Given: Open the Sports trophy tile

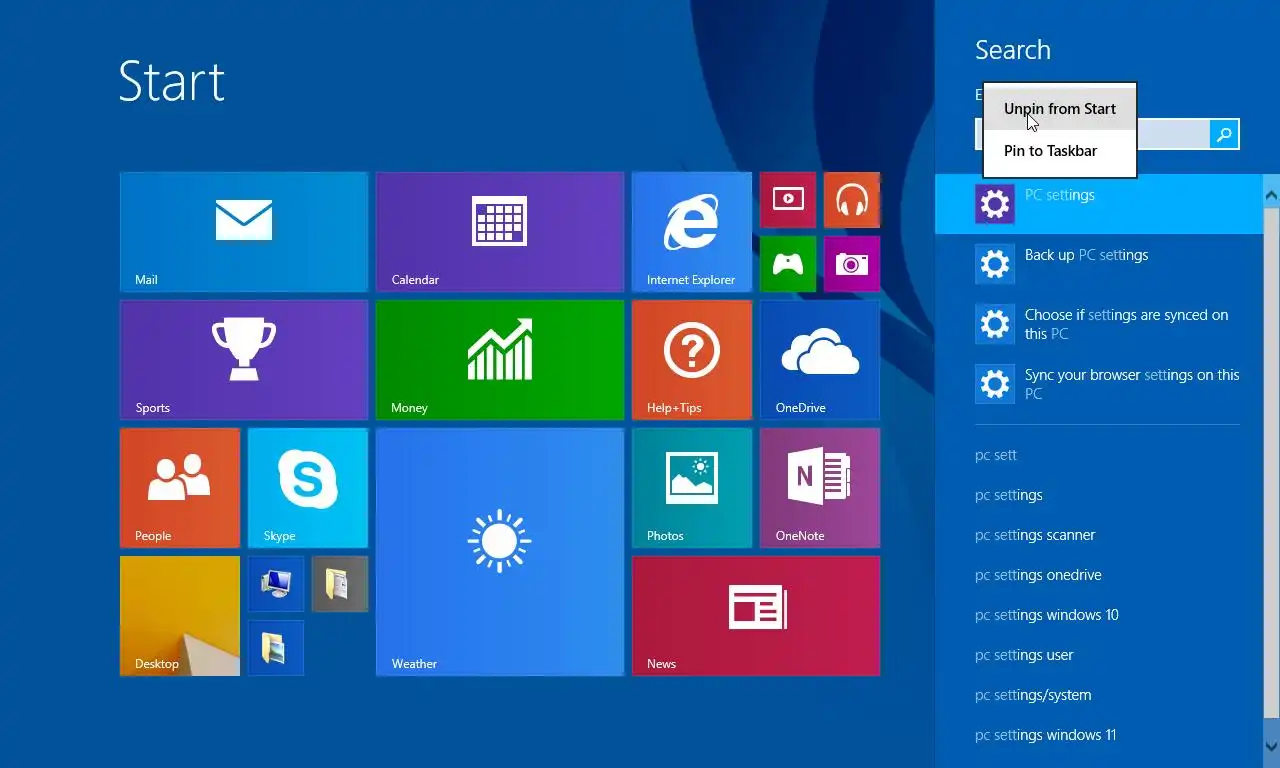Looking at the screenshot, I should click(x=244, y=360).
